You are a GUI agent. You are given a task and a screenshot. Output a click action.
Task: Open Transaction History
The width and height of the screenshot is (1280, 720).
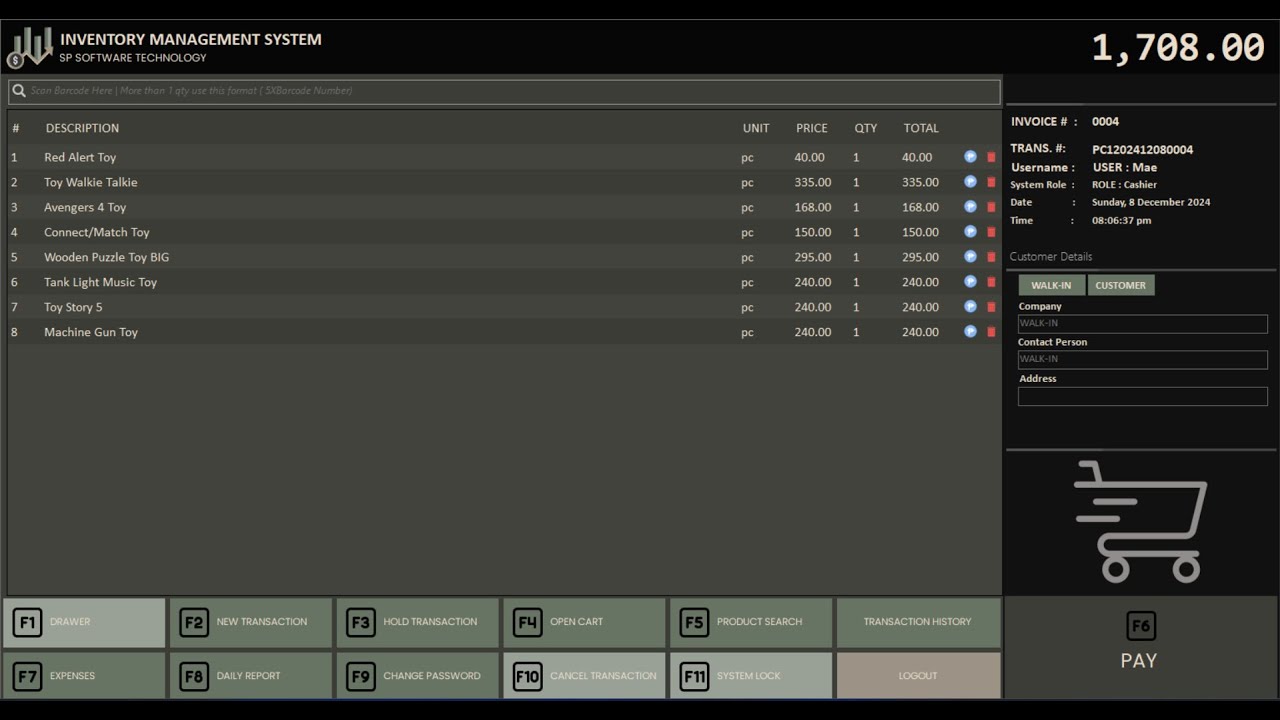(918, 622)
